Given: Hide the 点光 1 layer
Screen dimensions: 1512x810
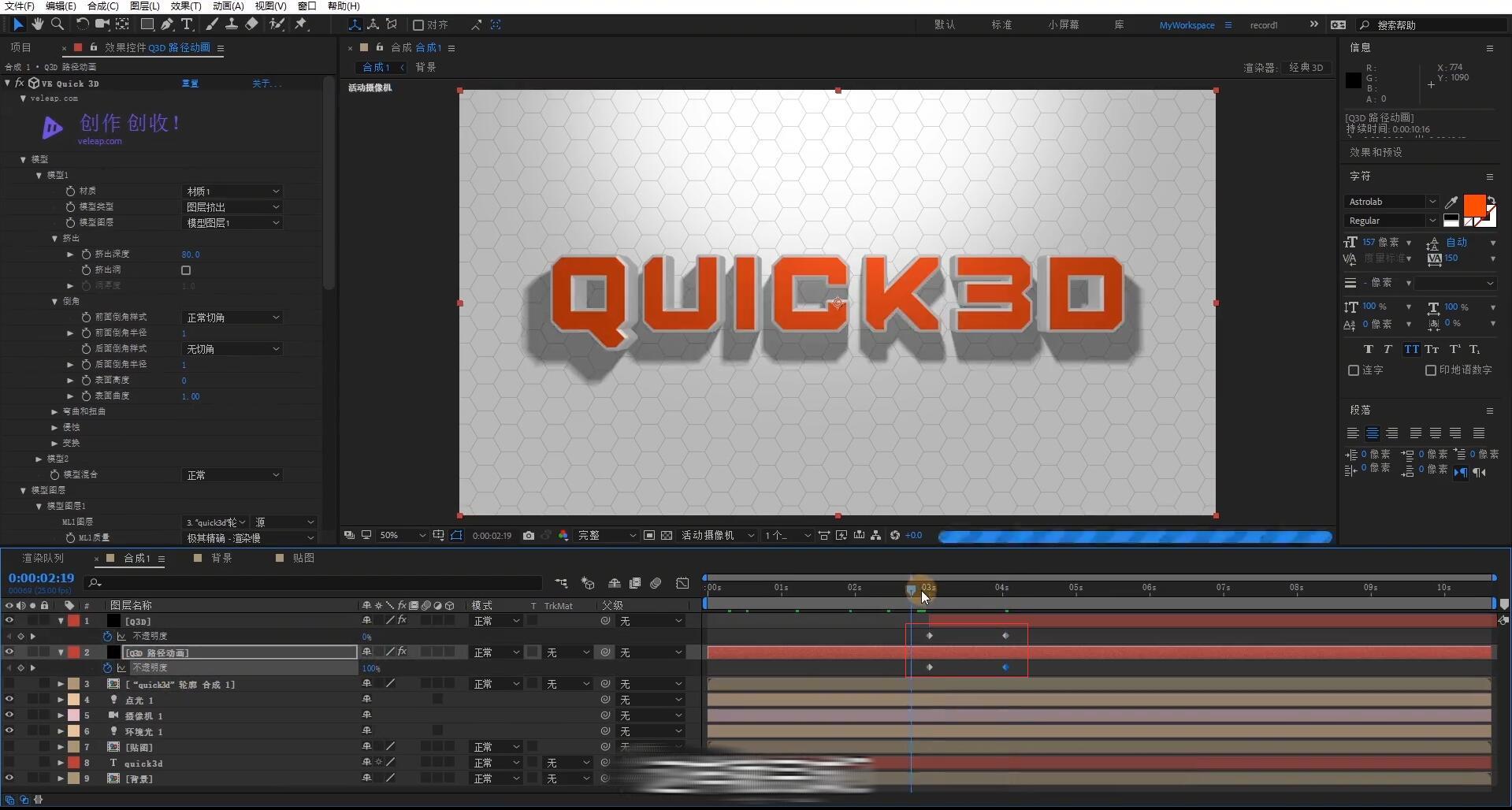Looking at the screenshot, I should pyautogui.click(x=9, y=700).
